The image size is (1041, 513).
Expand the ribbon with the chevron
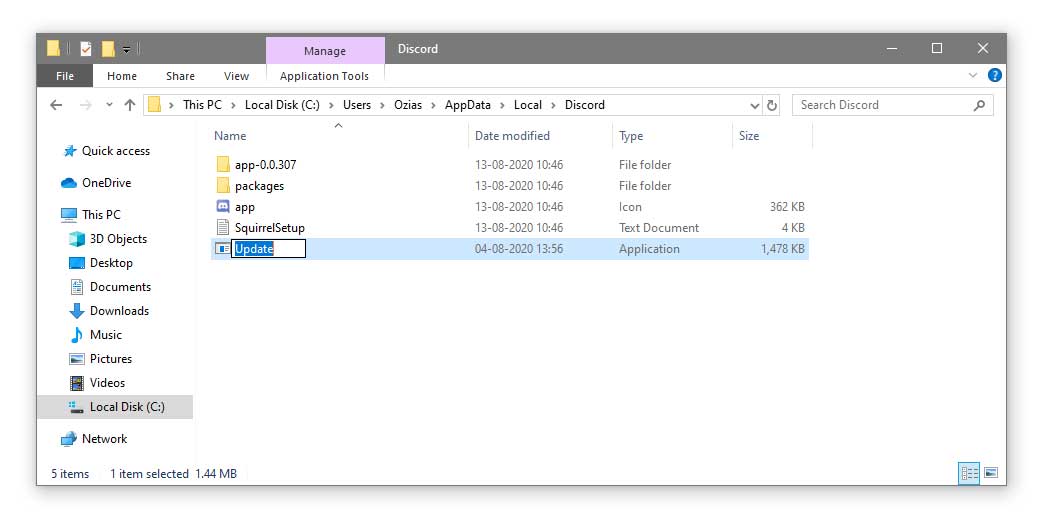point(973,76)
